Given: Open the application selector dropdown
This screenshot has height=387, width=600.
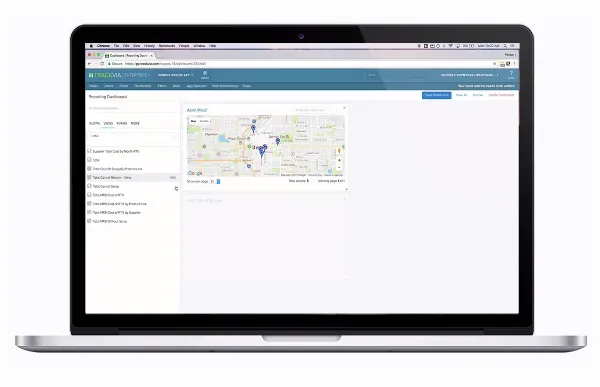Looking at the screenshot, I should point(175,75).
